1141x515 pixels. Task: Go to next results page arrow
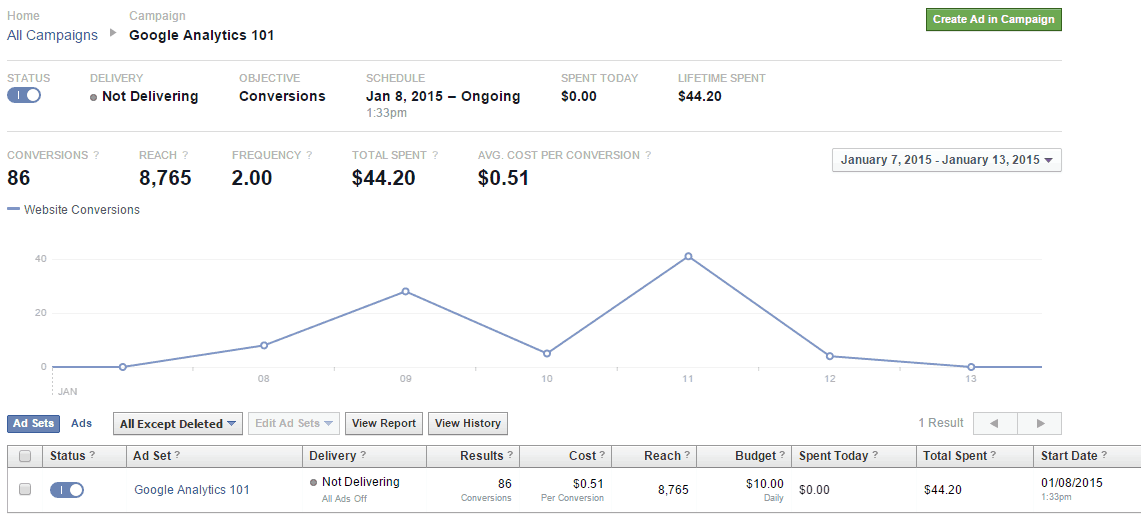click(x=1040, y=424)
